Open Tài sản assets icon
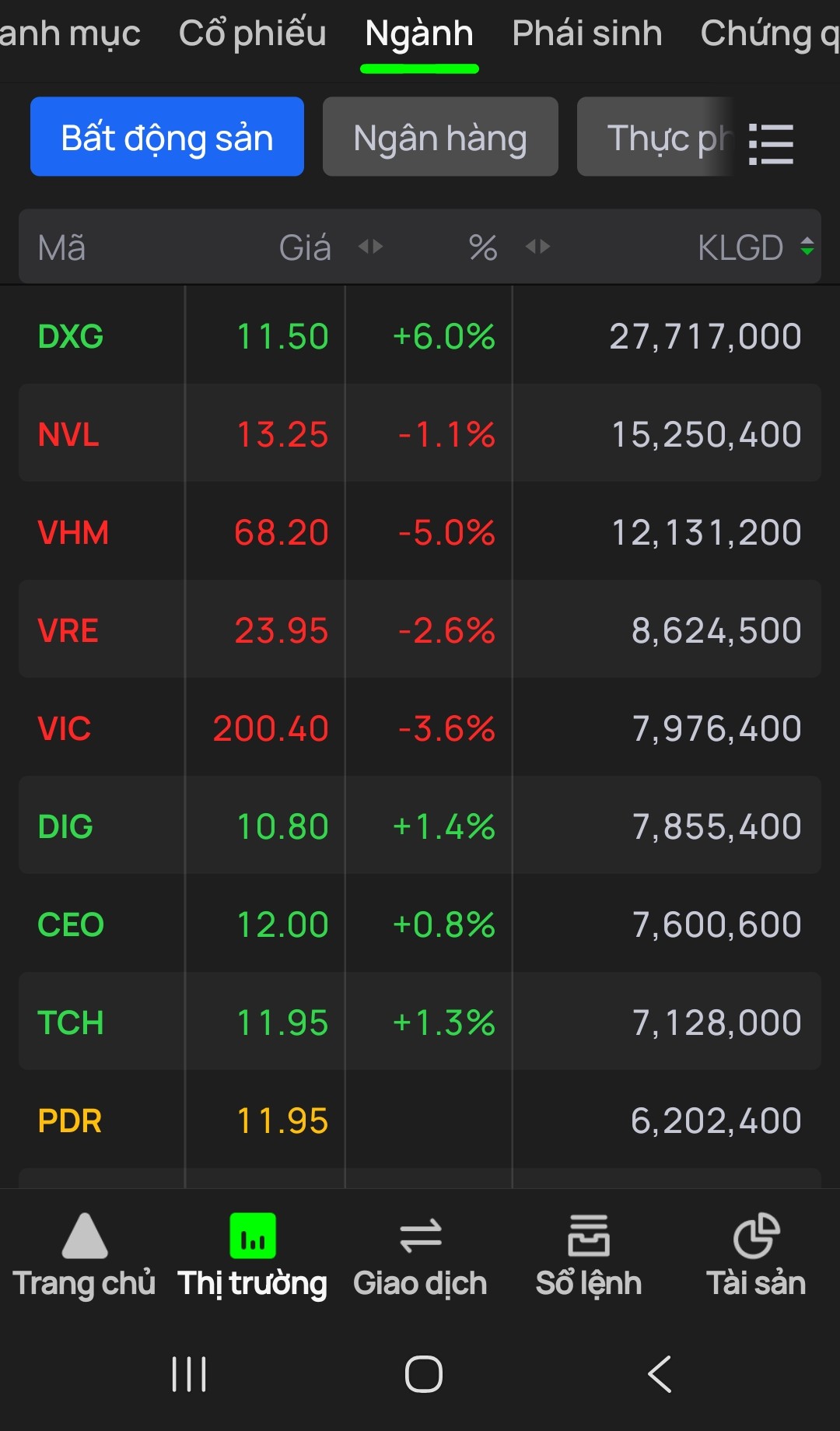Screen dimensions: 840x1431 point(756,1236)
